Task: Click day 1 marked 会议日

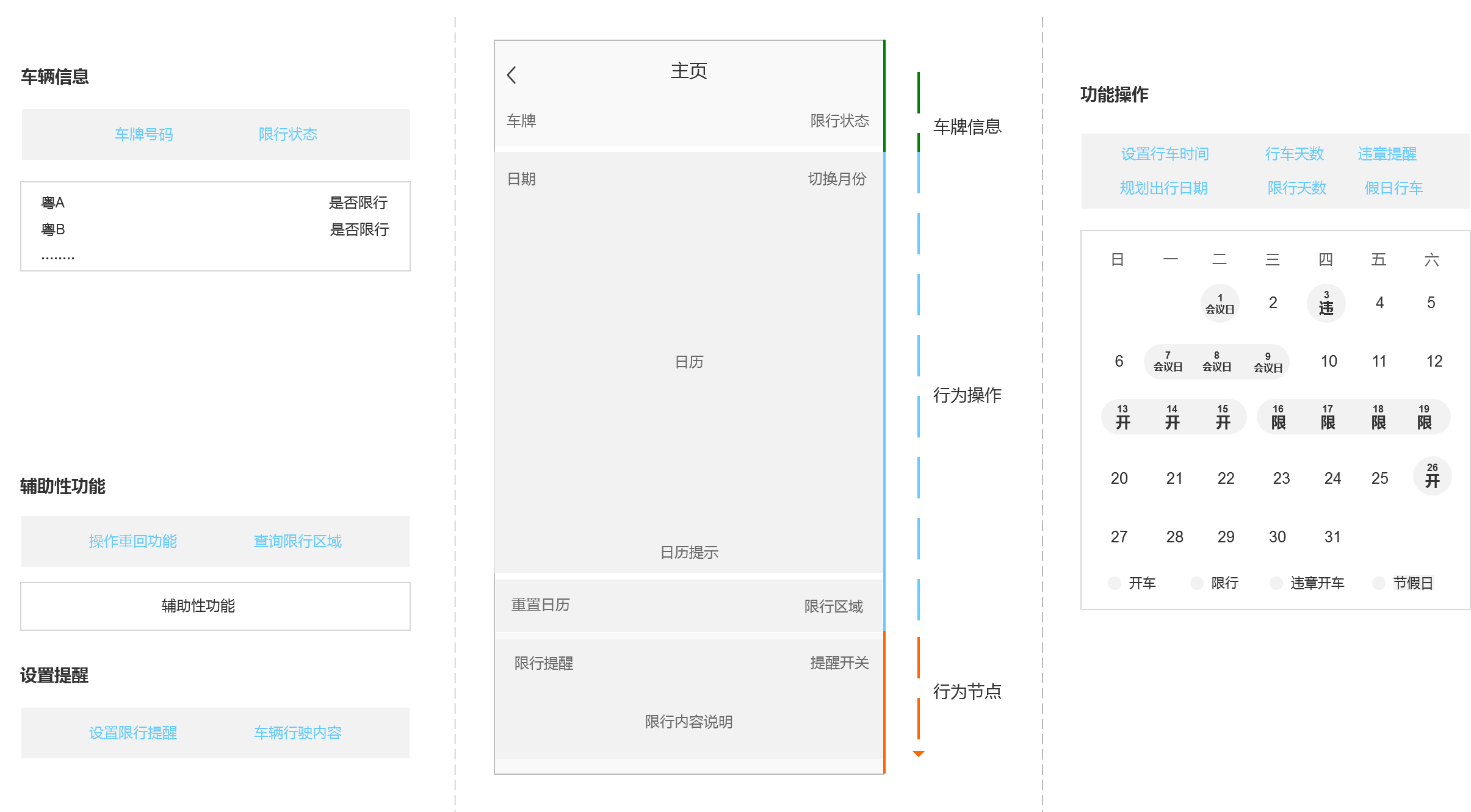Action: [1220, 304]
